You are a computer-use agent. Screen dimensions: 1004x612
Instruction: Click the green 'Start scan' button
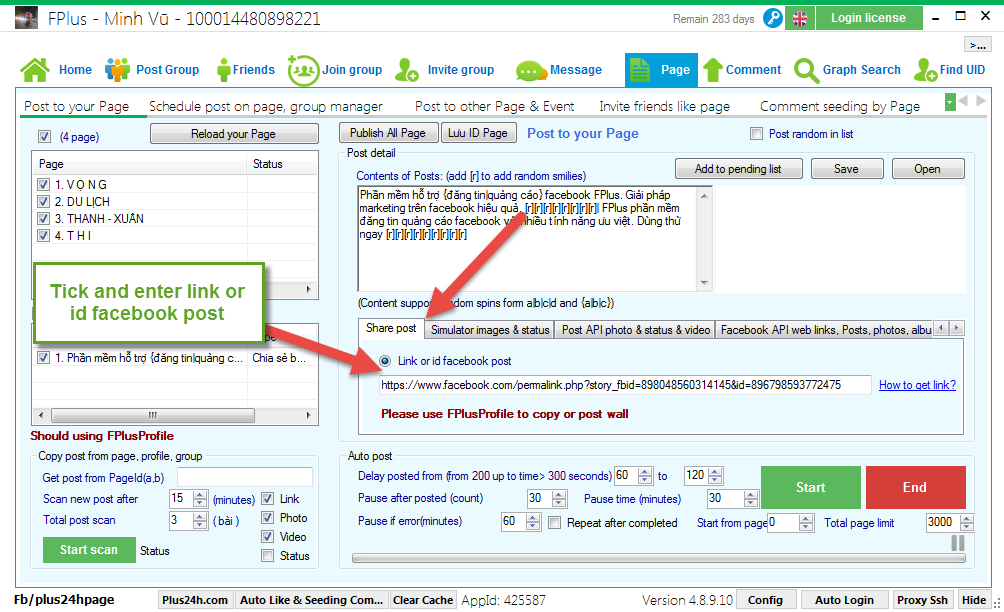tap(89, 550)
